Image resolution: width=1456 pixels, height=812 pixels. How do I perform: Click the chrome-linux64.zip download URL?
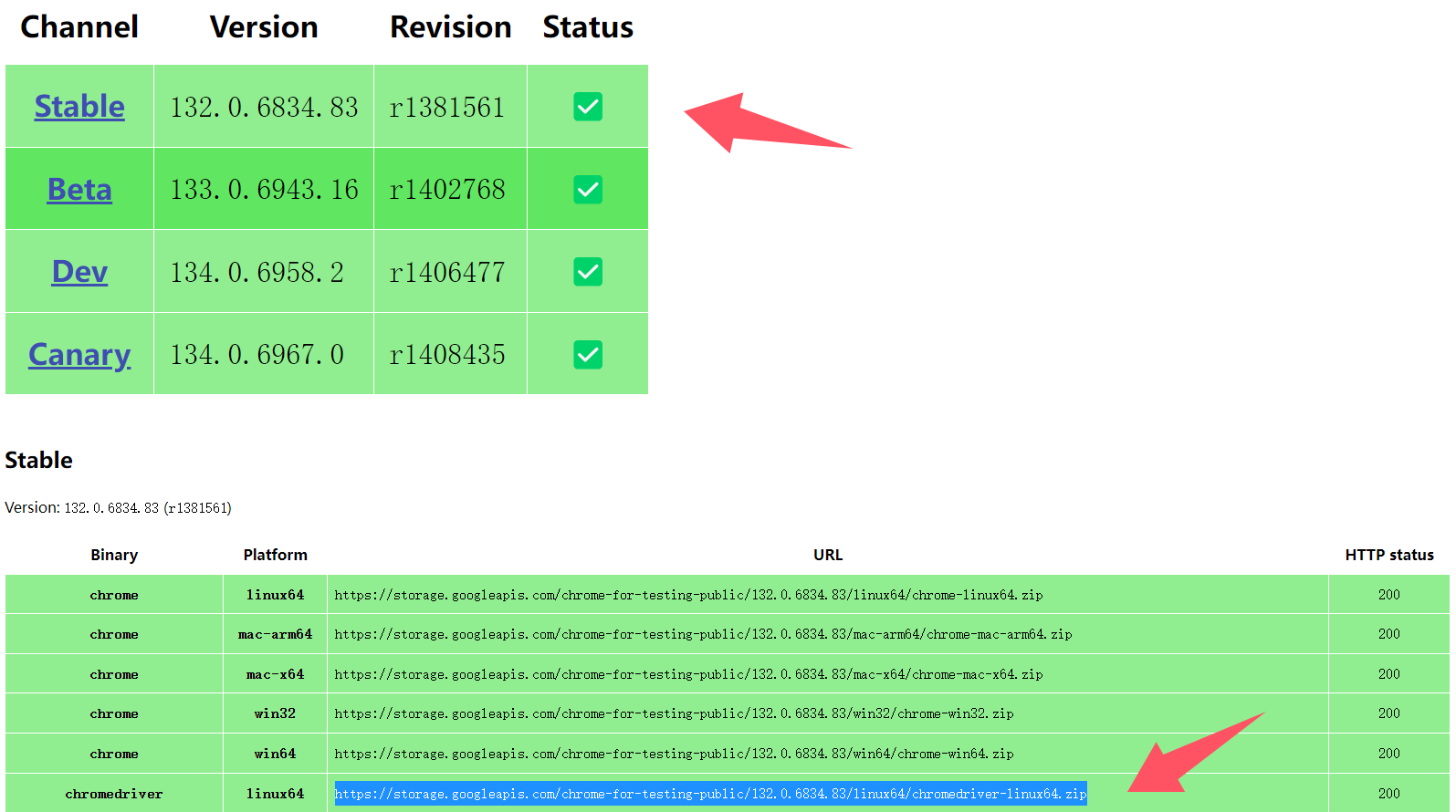tap(688, 595)
